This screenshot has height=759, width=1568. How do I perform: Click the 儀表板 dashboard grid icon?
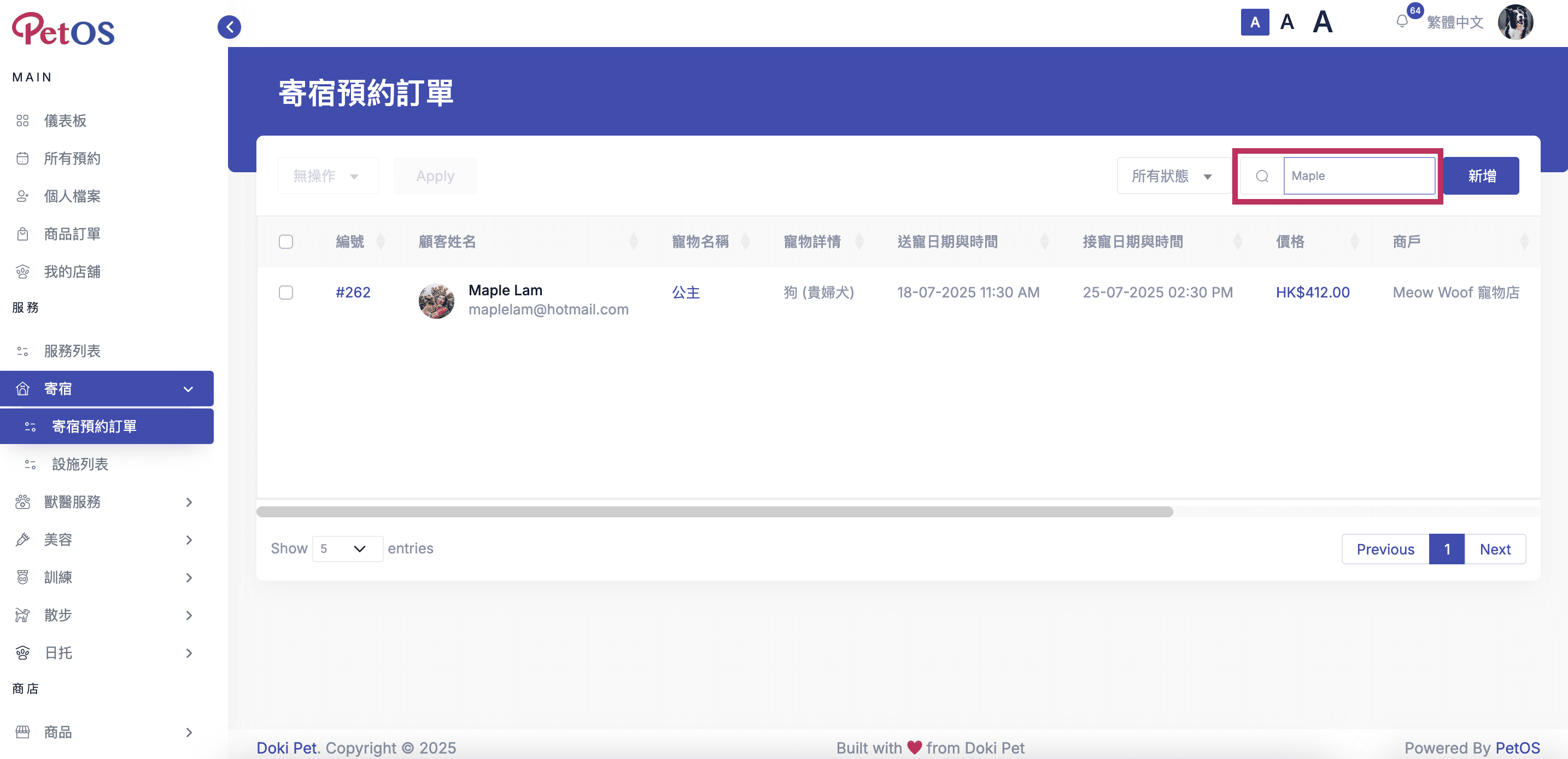[22, 120]
